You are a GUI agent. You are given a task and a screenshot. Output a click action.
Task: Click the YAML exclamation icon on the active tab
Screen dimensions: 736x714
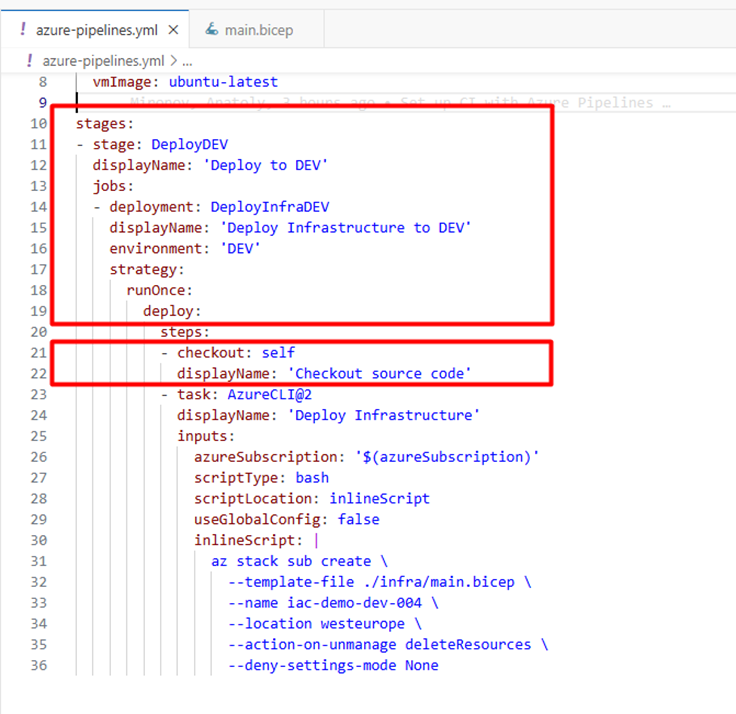tap(22, 30)
